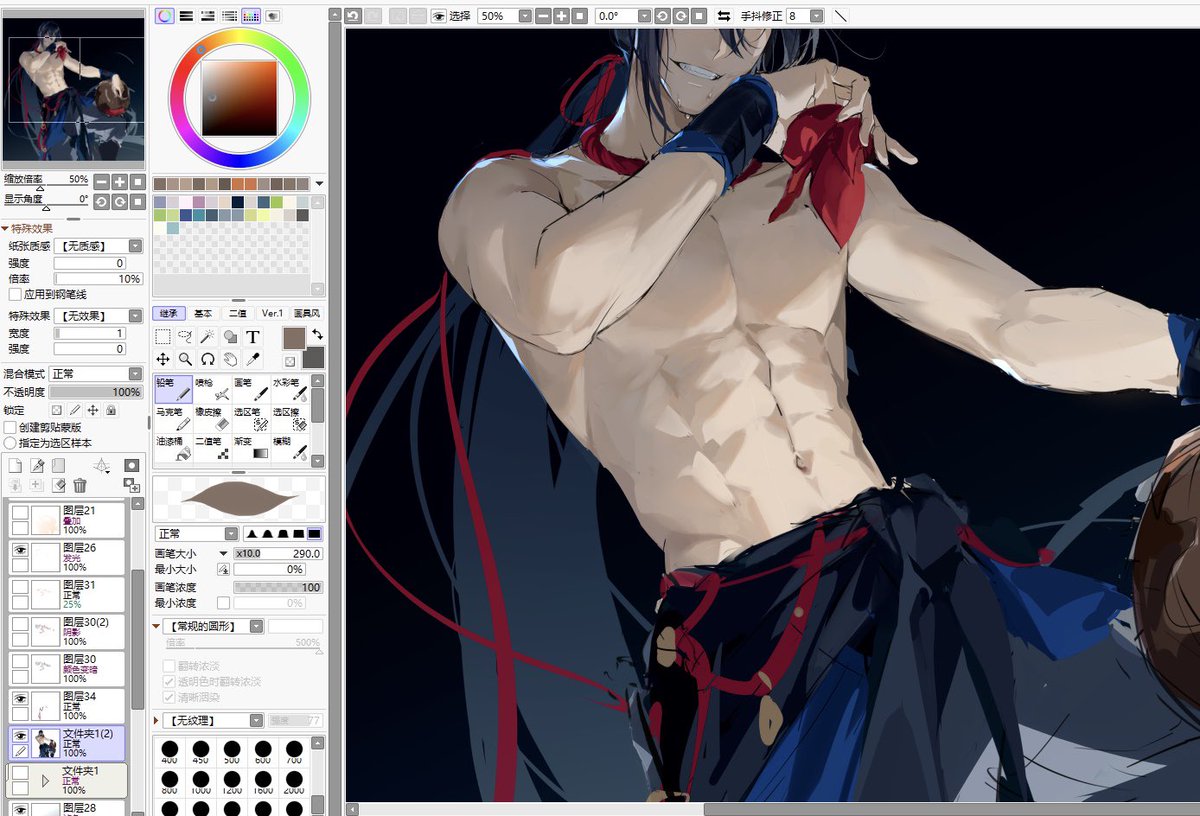This screenshot has width=1200, height=816.
Task: Hide layer 图层26
Action: [19, 550]
